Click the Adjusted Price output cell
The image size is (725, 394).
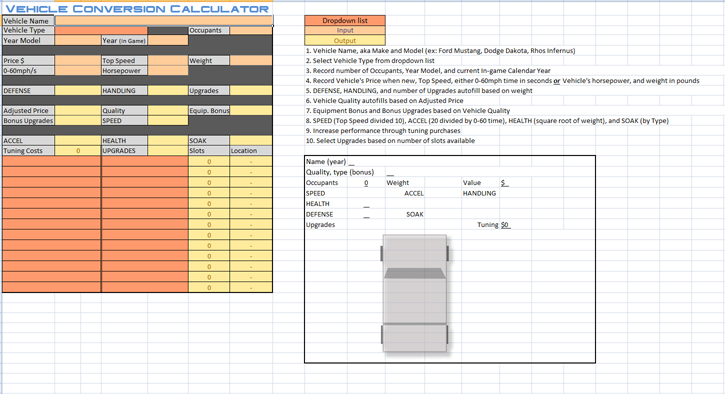coord(78,111)
